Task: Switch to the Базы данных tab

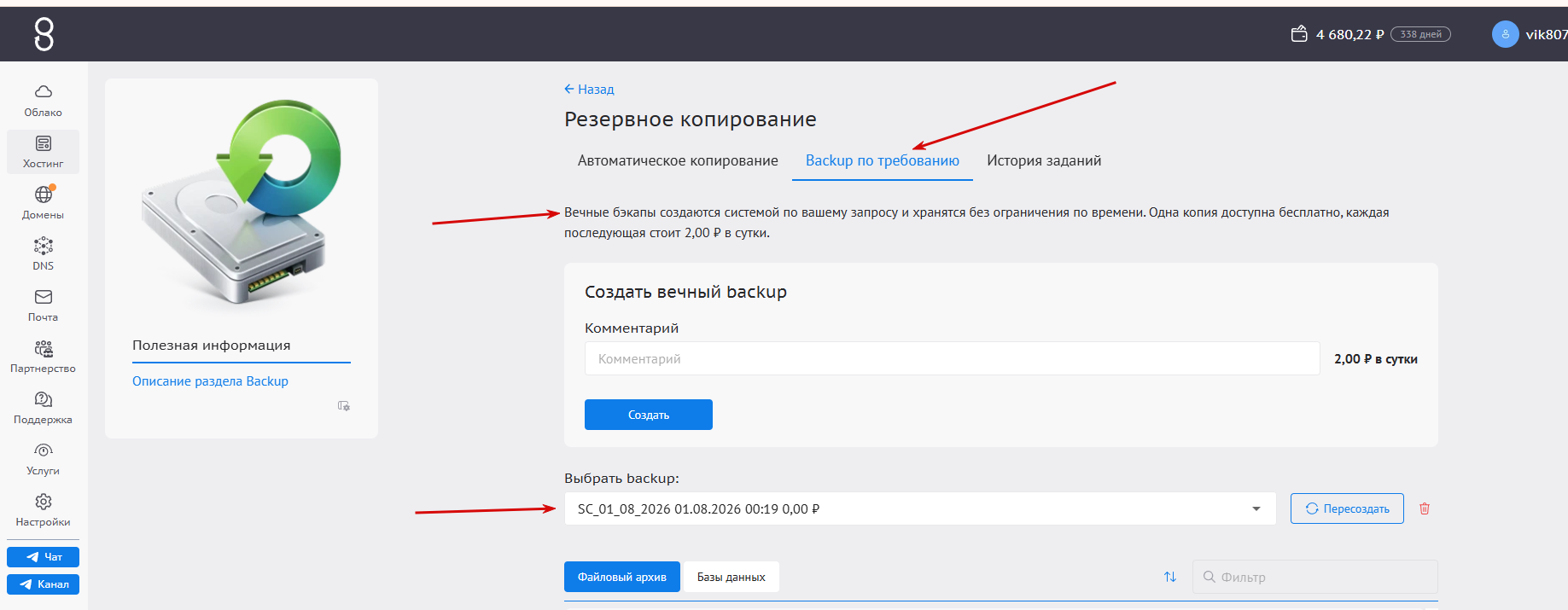Action: (732, 577)
